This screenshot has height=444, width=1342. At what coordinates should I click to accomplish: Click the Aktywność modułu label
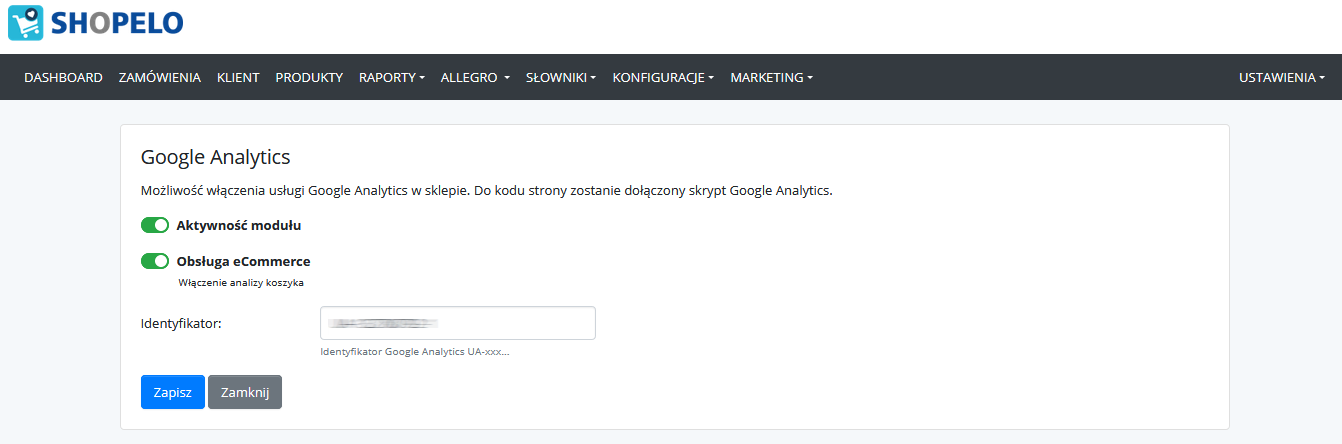tap(239, 225)
